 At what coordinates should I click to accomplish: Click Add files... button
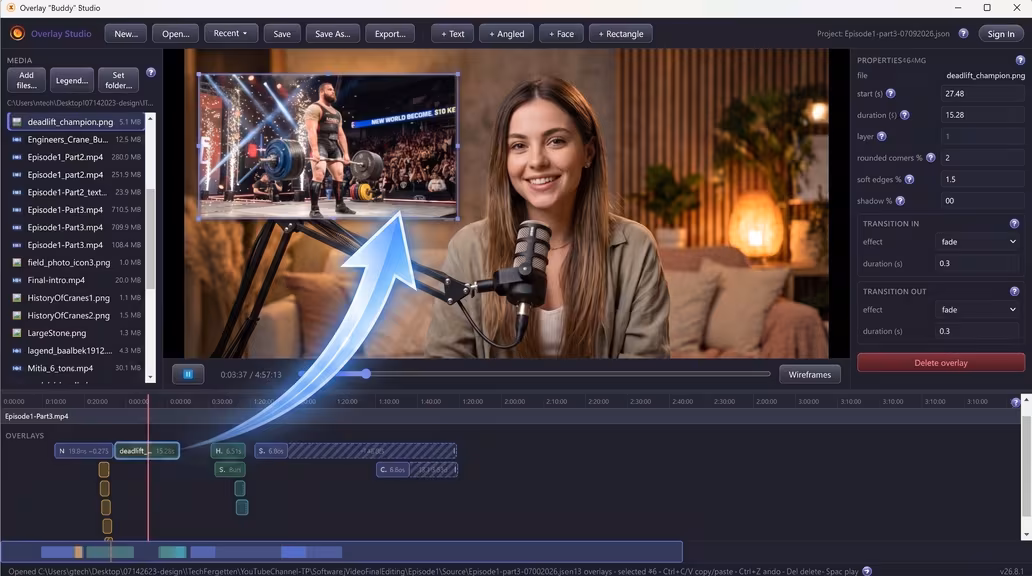[x=26, y=80]
